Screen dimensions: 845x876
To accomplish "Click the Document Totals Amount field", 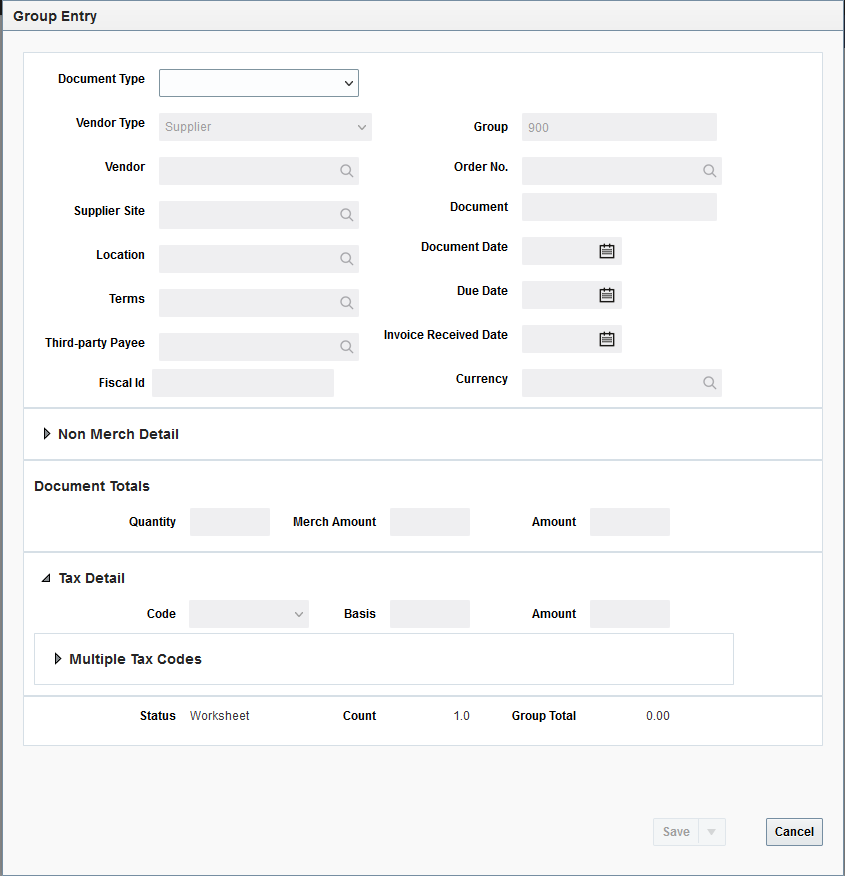I will tap(630, 522).
